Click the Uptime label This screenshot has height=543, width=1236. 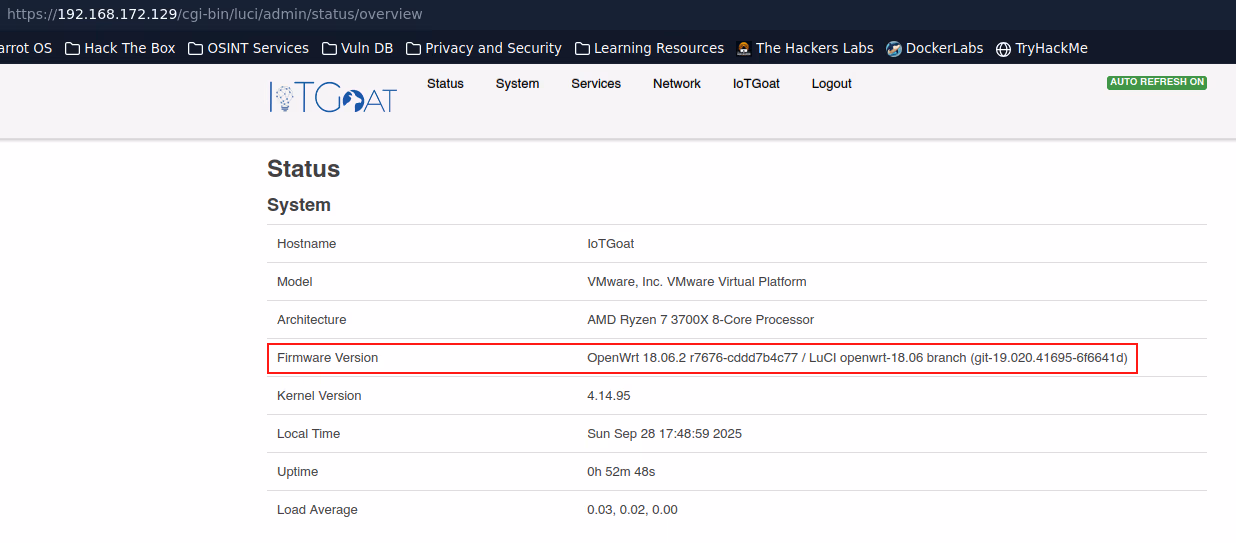(x=297, y=472)
